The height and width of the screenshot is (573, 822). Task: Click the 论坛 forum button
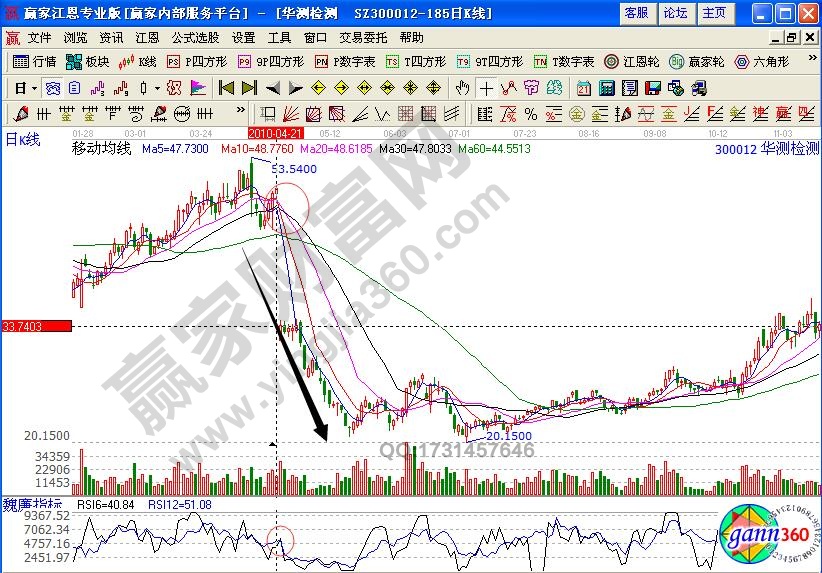675,13
